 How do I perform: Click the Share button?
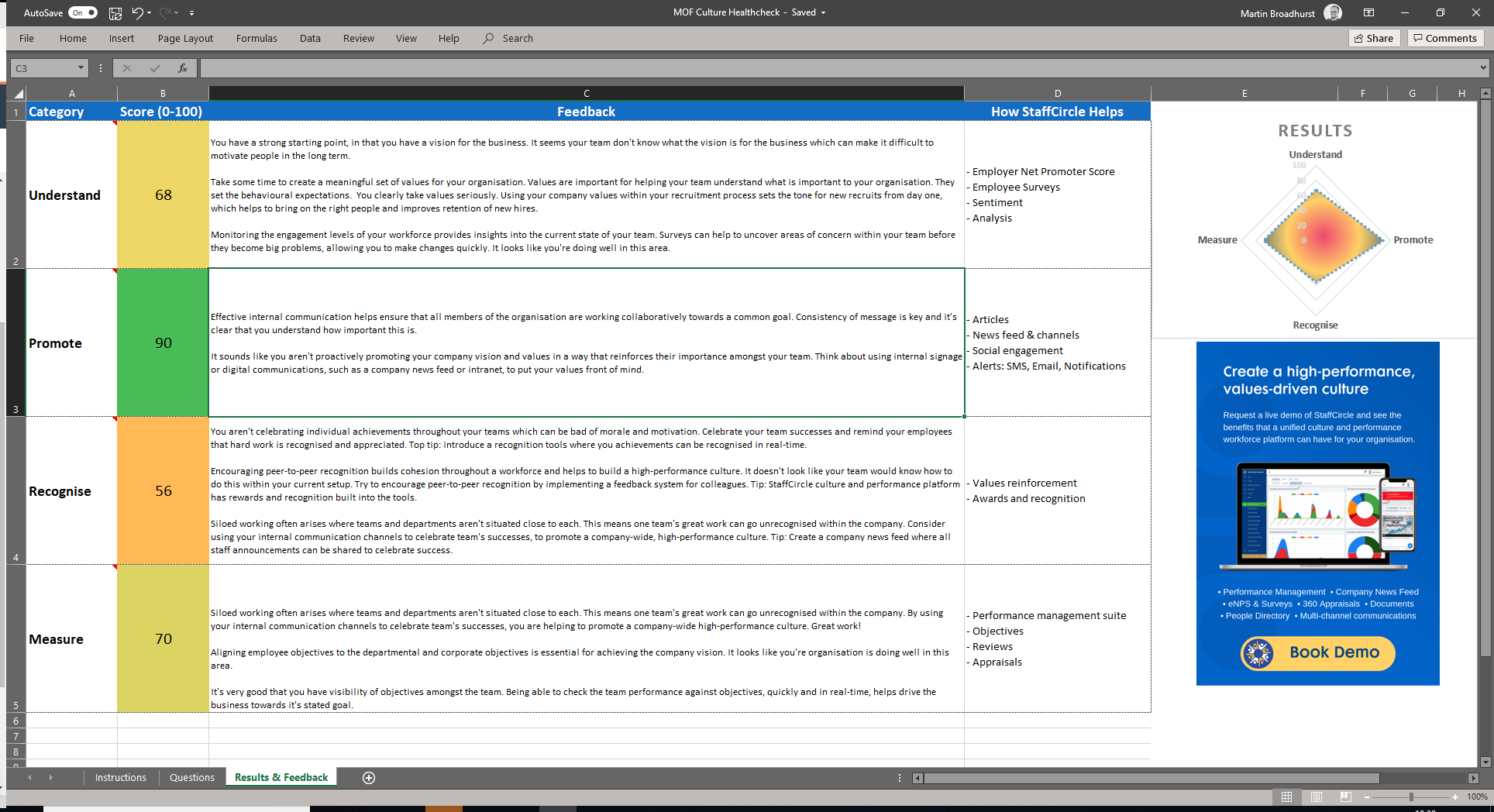1374,39
